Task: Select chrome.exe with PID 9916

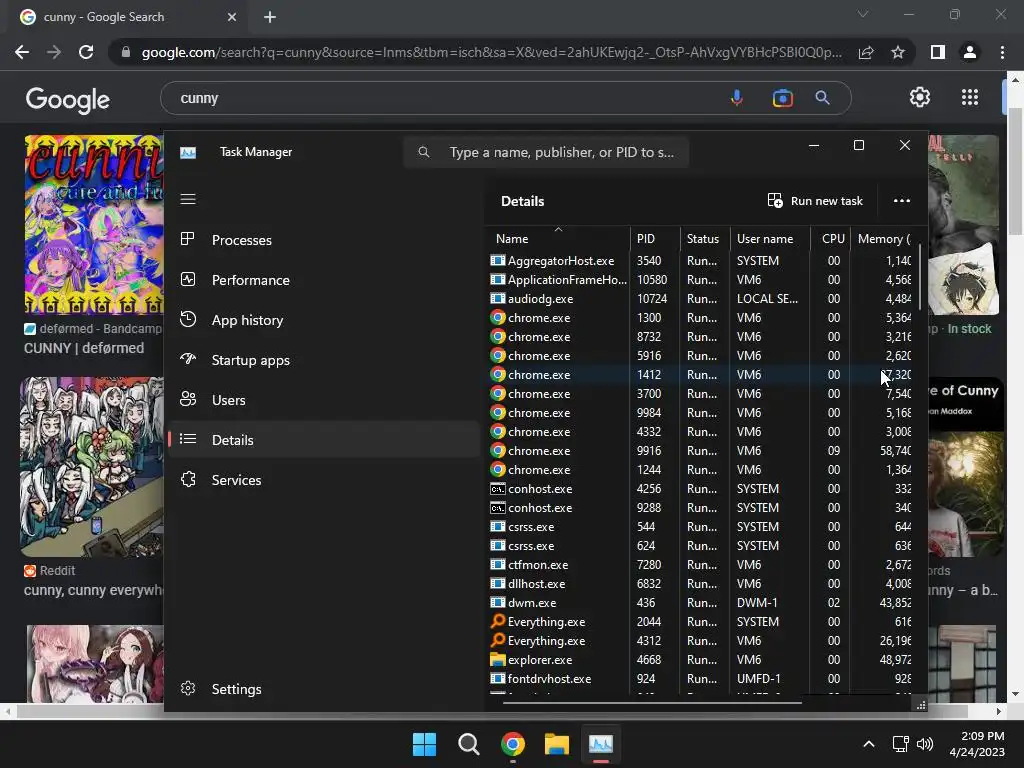Action: 701,451
